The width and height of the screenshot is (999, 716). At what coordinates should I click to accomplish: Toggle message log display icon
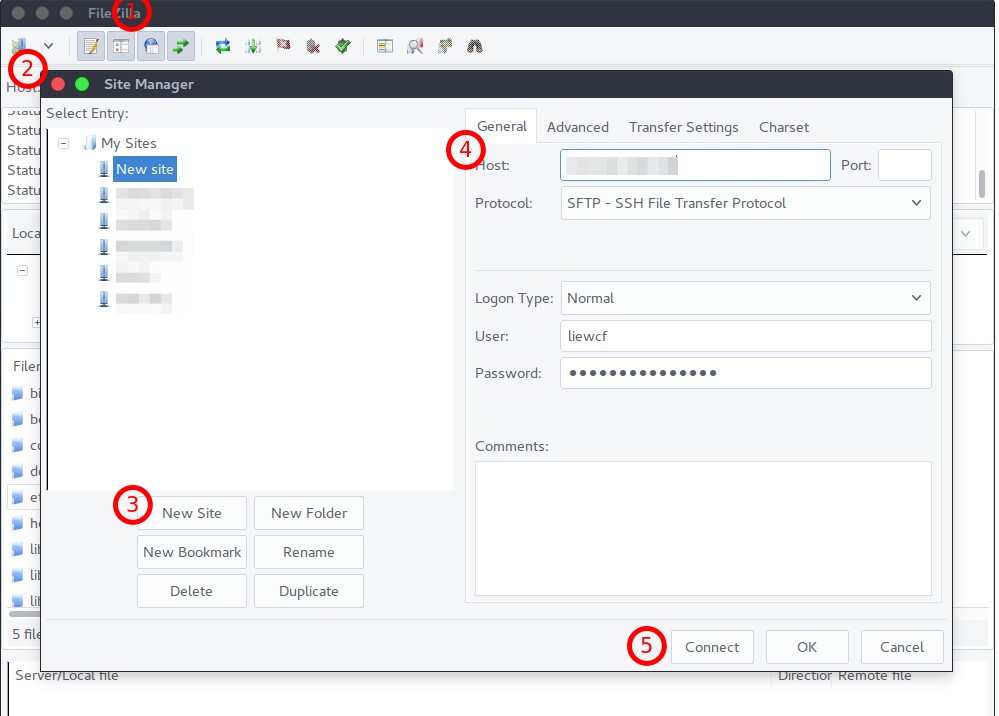(91, 46)
